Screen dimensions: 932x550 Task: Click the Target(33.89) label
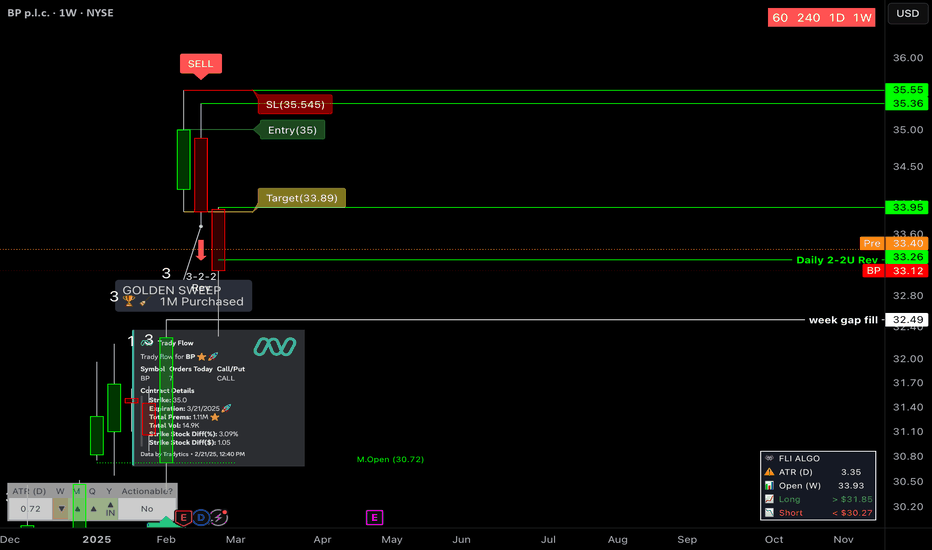pyautogui.click(x=301, y=198)
